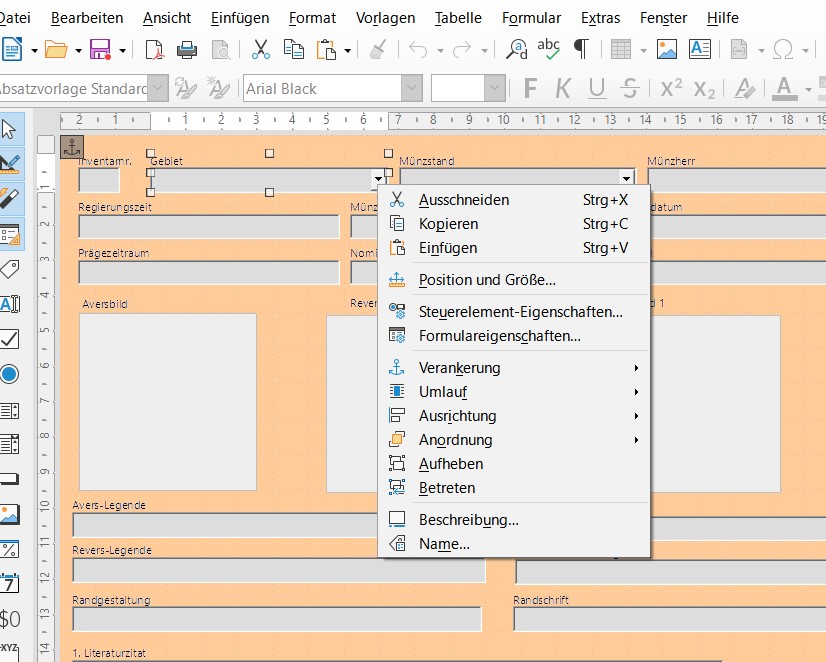Click the Cut scissors toolbar icon
826x662 pixels.
click(261, 50)
